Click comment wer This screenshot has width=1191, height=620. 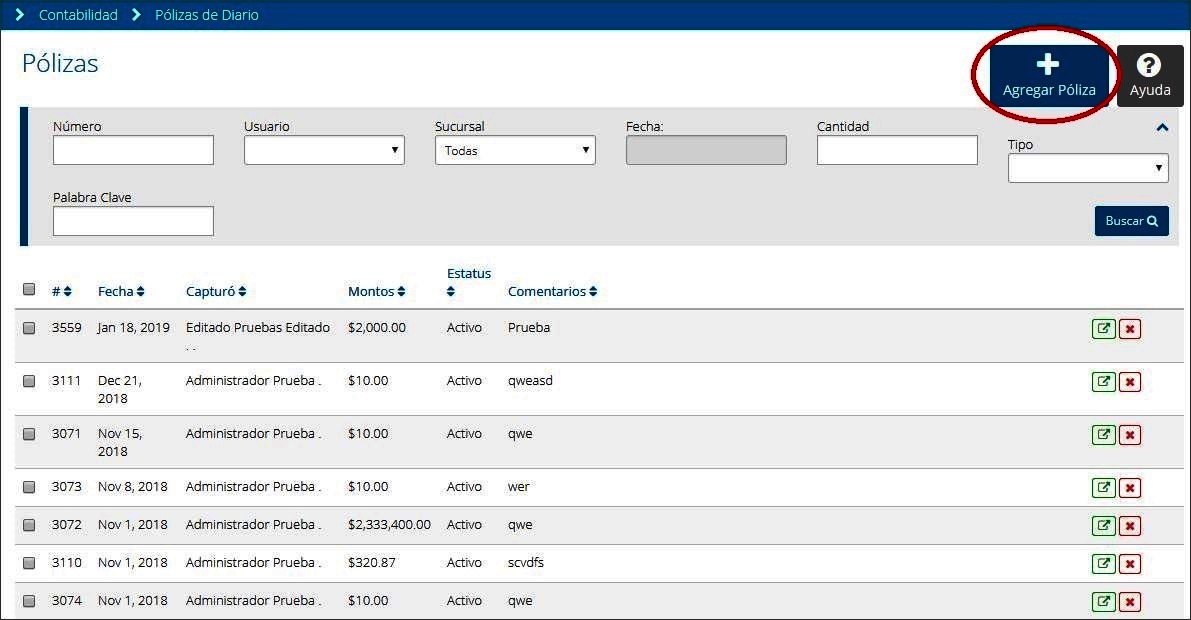pos(518,487)
